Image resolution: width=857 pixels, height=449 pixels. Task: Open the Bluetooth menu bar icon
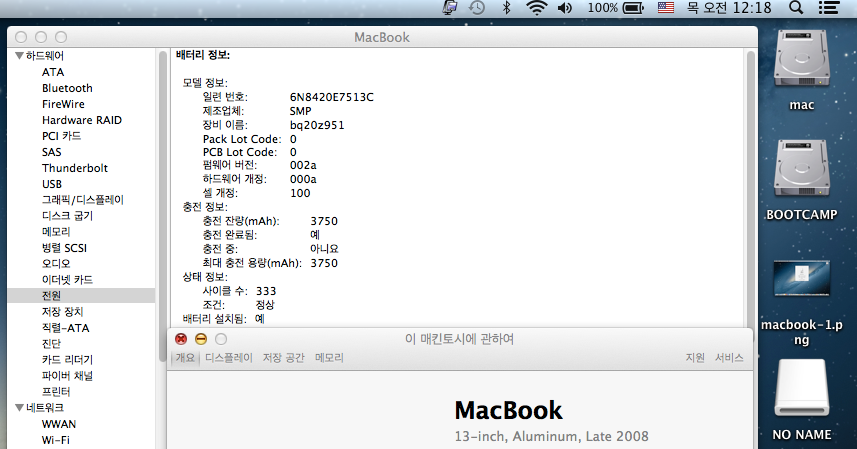coord(506,8)
